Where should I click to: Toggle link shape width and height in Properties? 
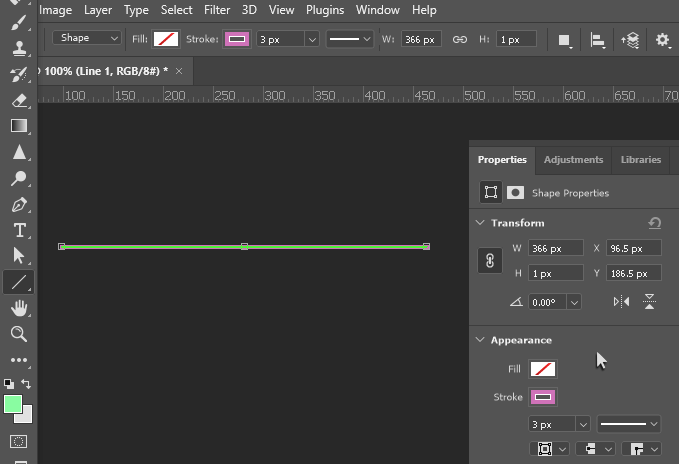pos(490,261)
